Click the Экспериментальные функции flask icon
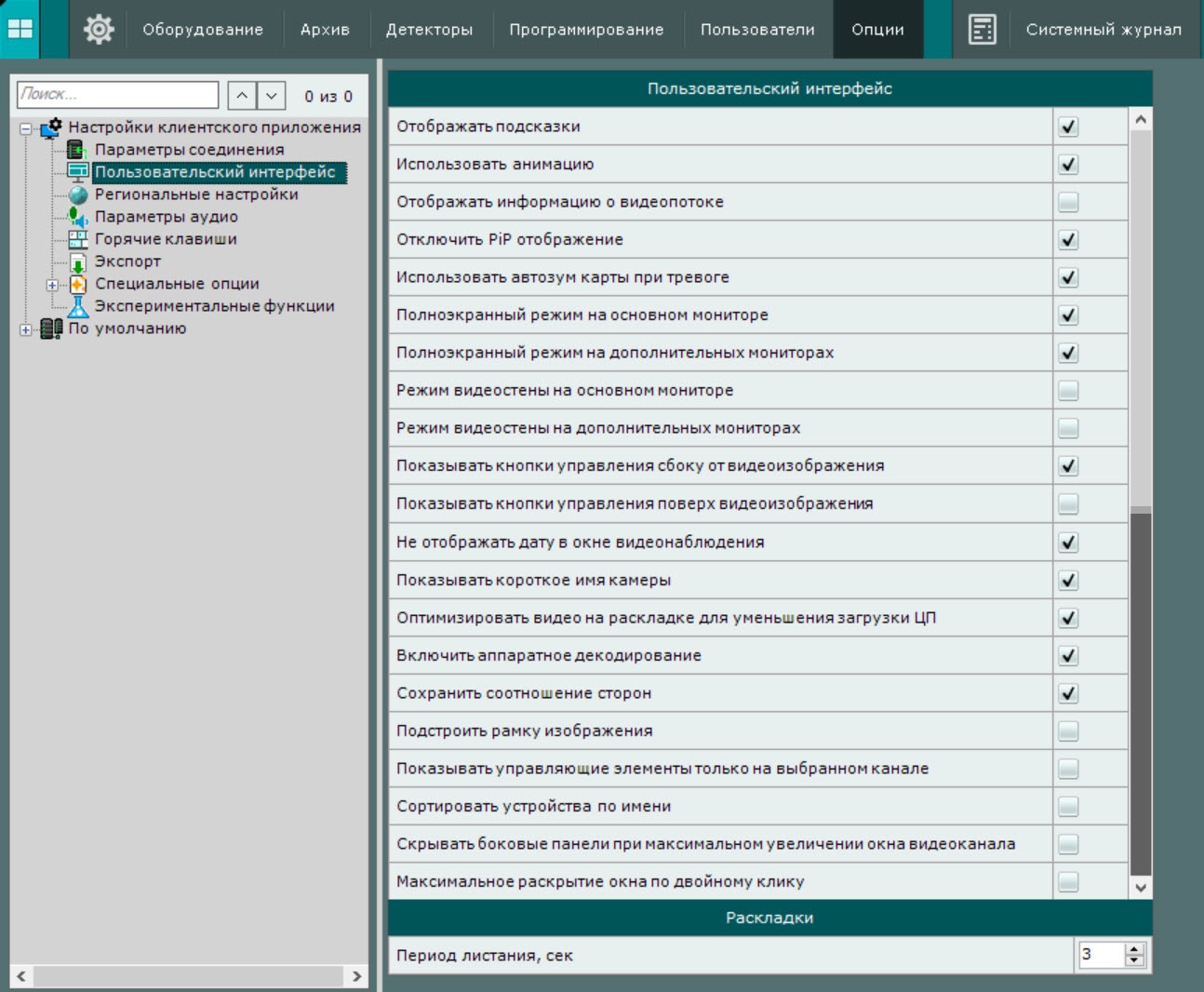 pyautogui.click(x=78, y=306)
